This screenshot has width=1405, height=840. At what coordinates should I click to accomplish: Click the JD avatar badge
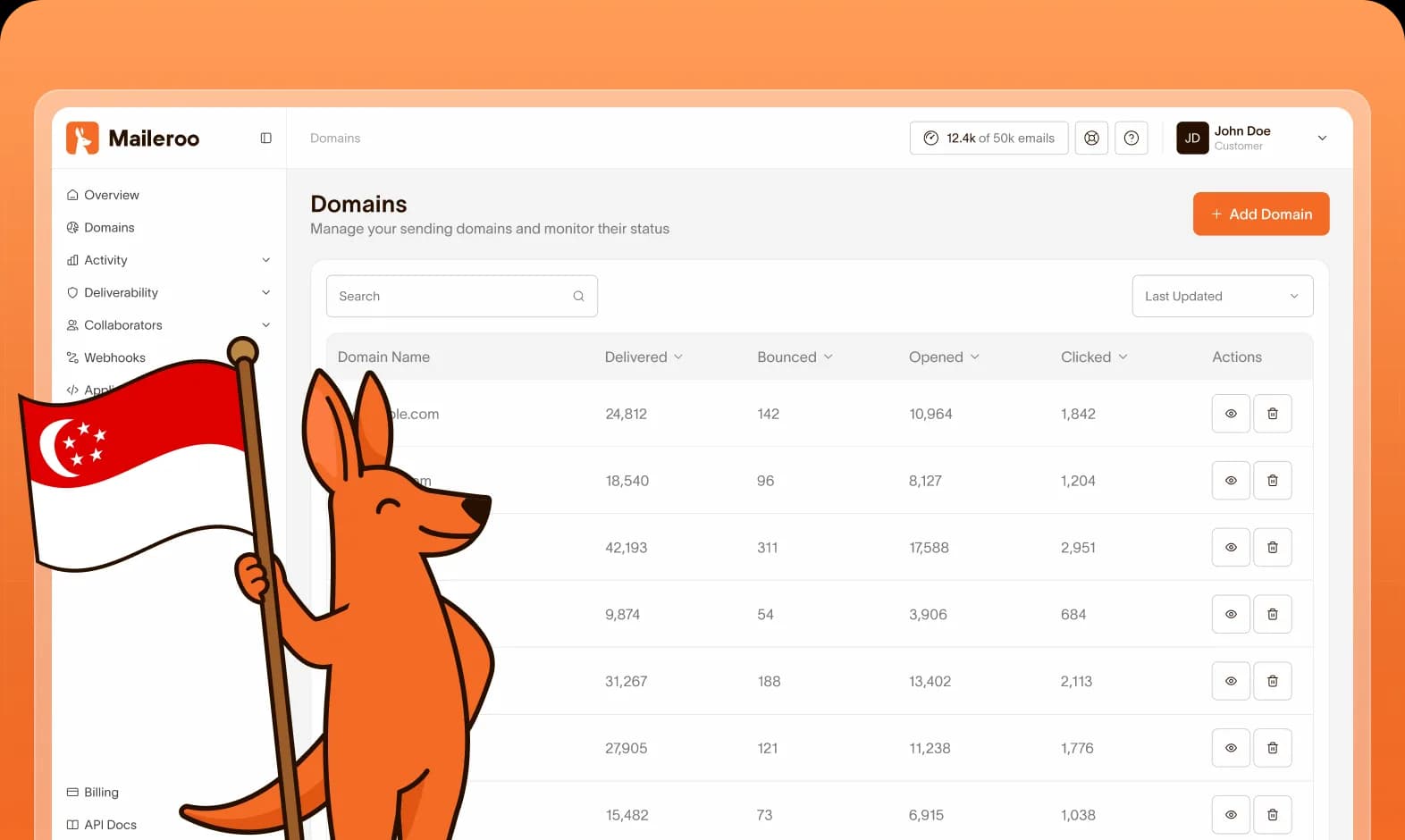click(1192, 138)
